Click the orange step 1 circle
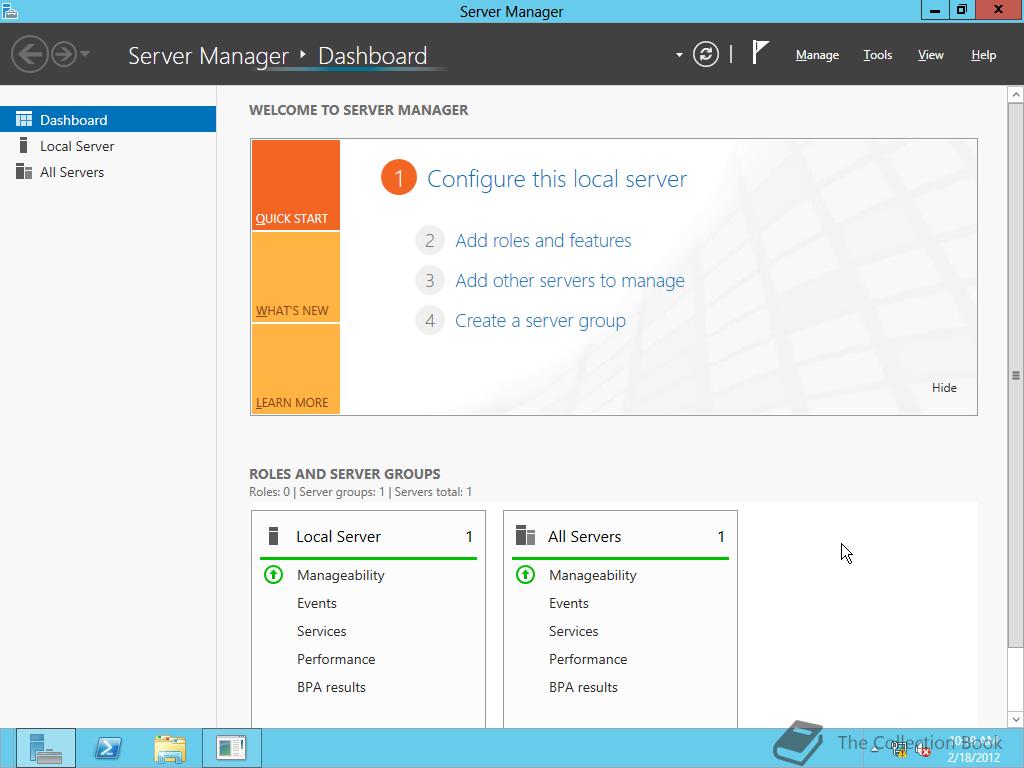This screenshot has height=768, width=1024. [x=398, y=178]
